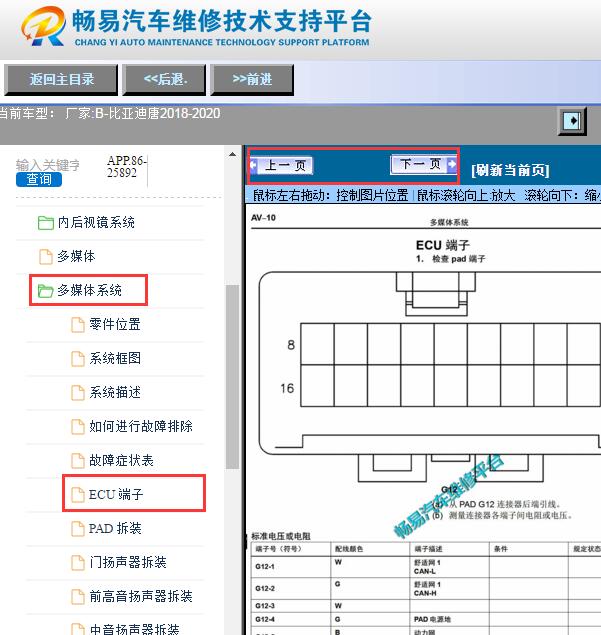Click the page icon beside 前高音扬声器拆装
Image resolution: width=601 pixels, height=635 pixels.
(x=78, y=597)
